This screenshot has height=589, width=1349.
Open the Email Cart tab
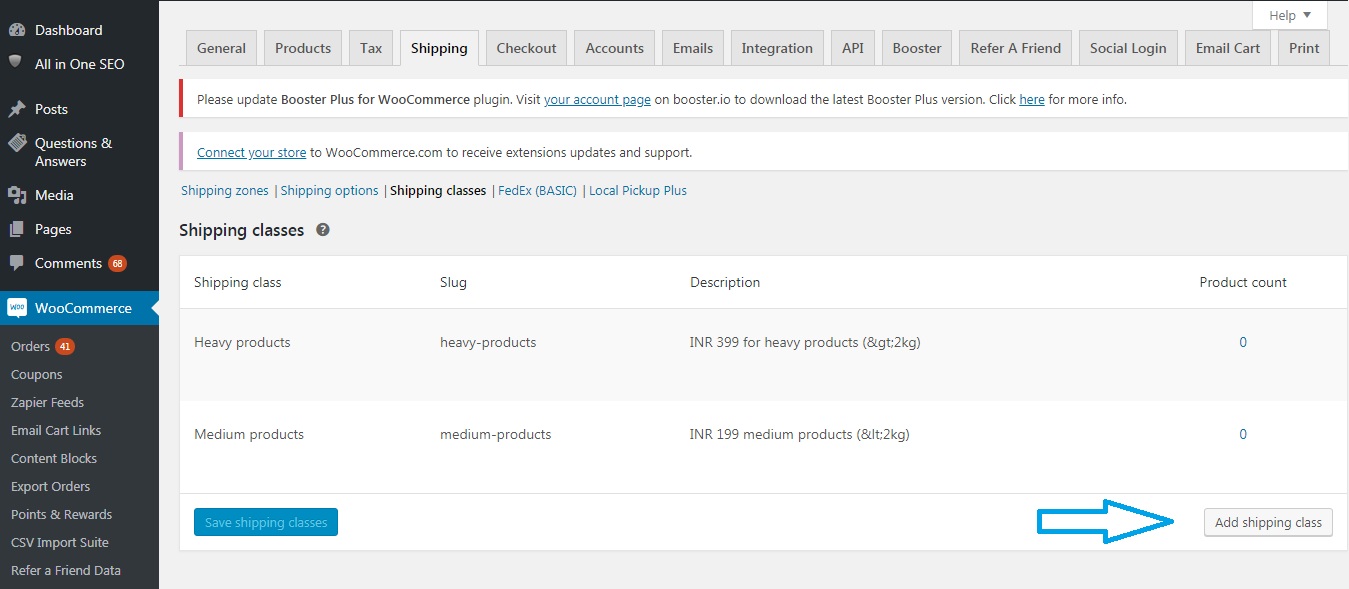(x=1228, y=48)
